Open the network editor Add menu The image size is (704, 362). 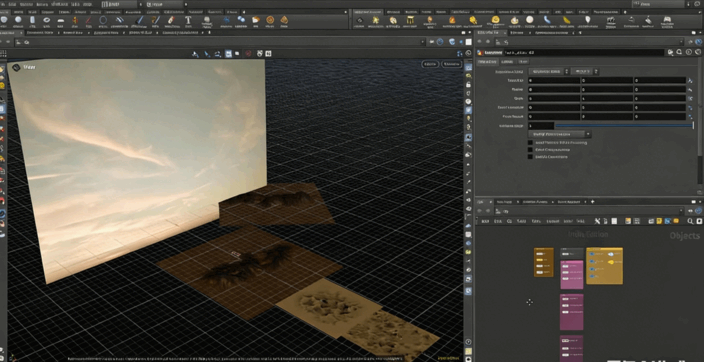click(485, 221)
